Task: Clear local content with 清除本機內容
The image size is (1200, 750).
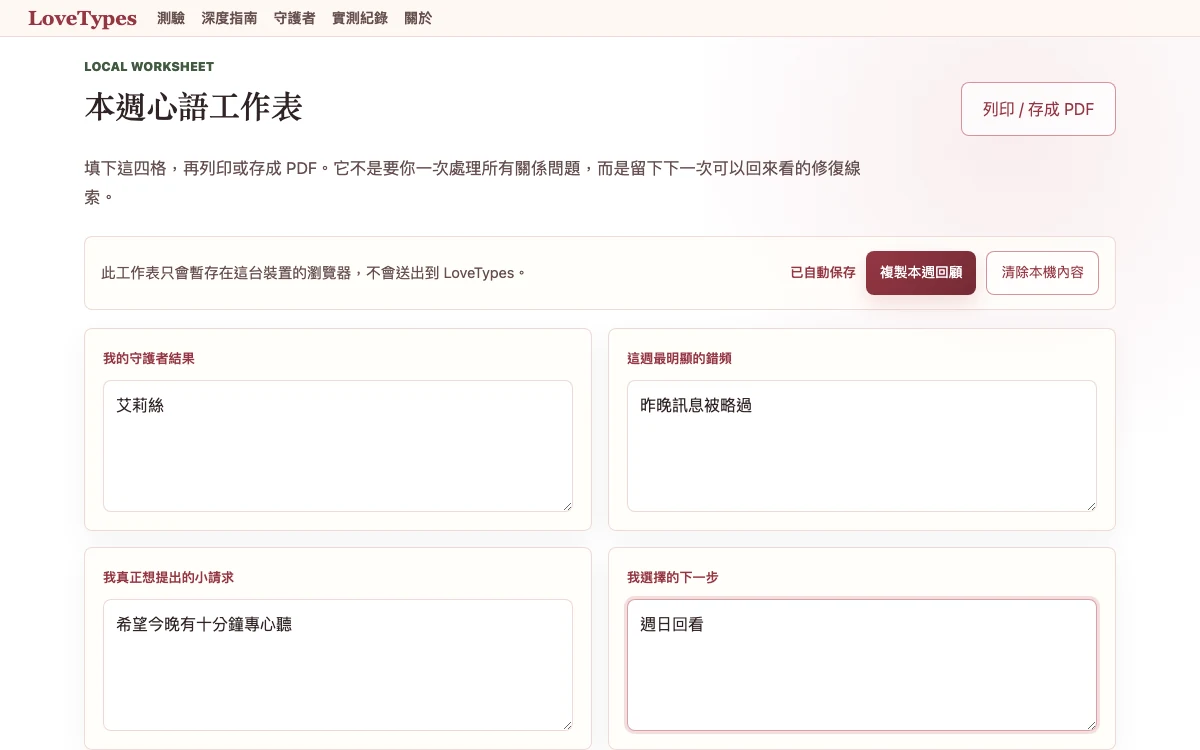Action: [1042, 273]
